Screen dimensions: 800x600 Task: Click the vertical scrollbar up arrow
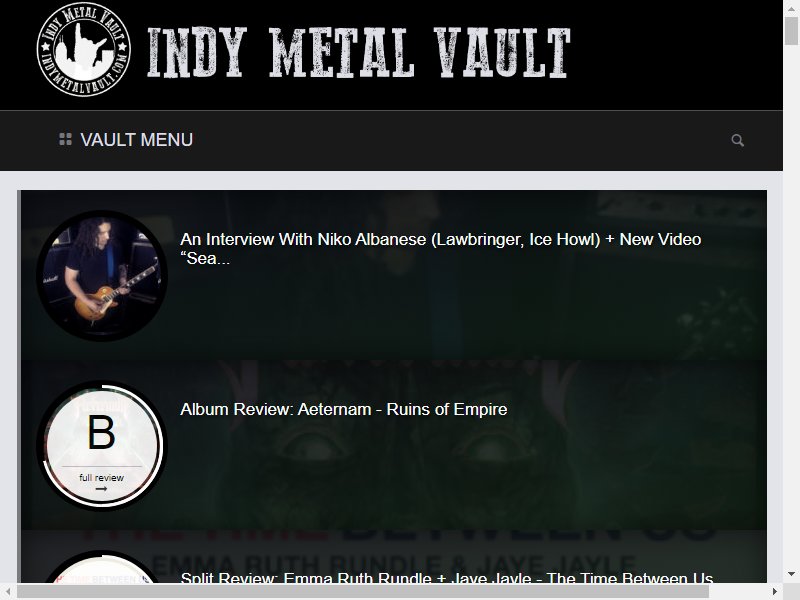pyautogui.click(x=791, y=8)
